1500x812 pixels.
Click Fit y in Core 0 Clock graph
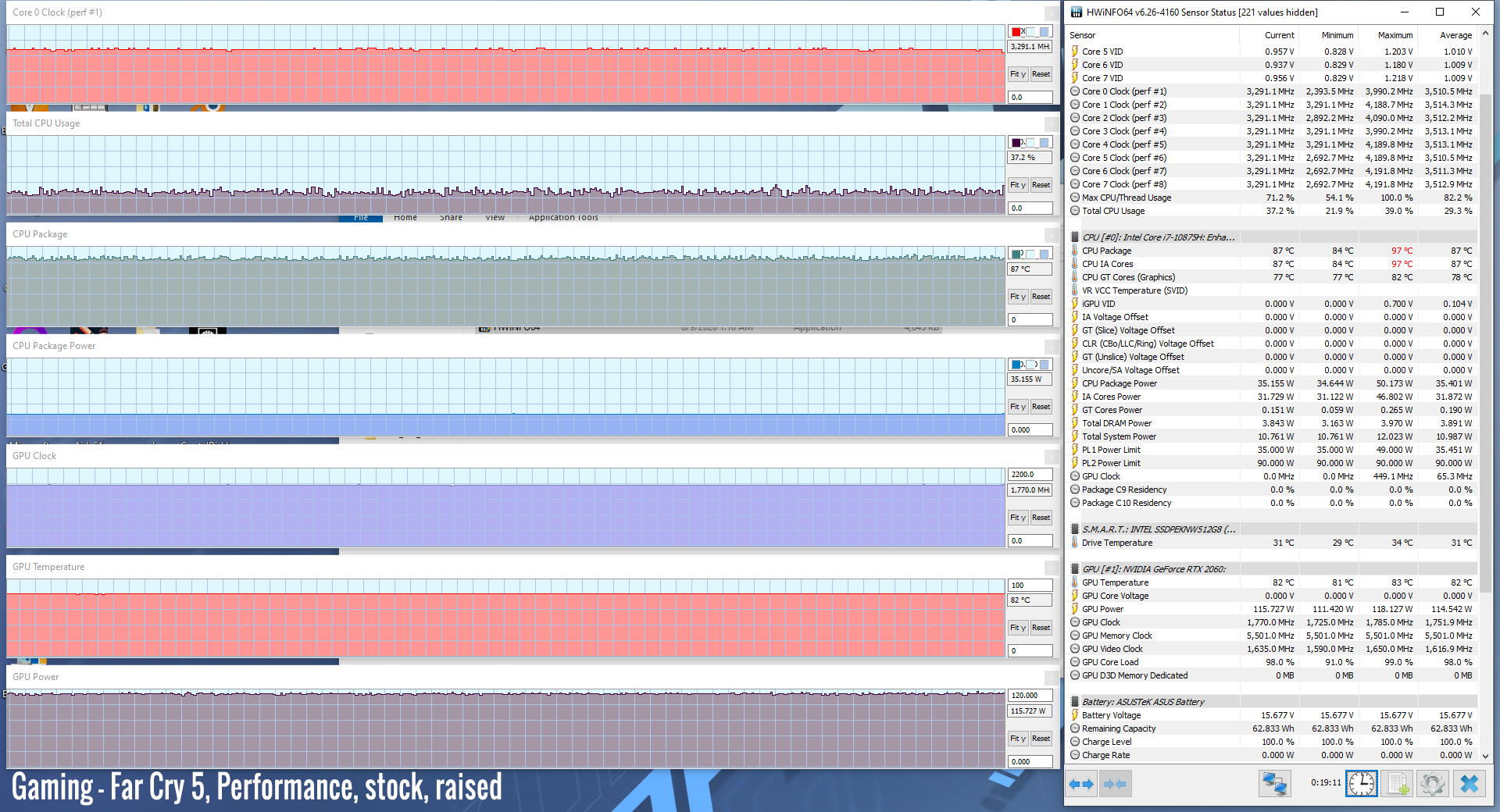(x=1017, y=74)
